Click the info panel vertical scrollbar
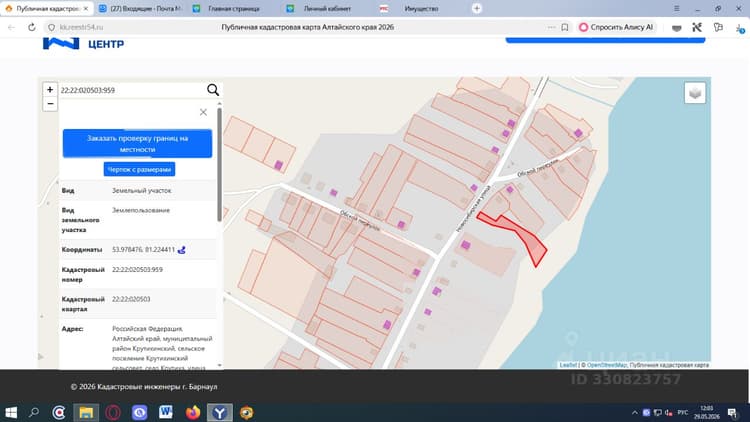750x422 pixels. pyautogui.click(x=220, y=164)
